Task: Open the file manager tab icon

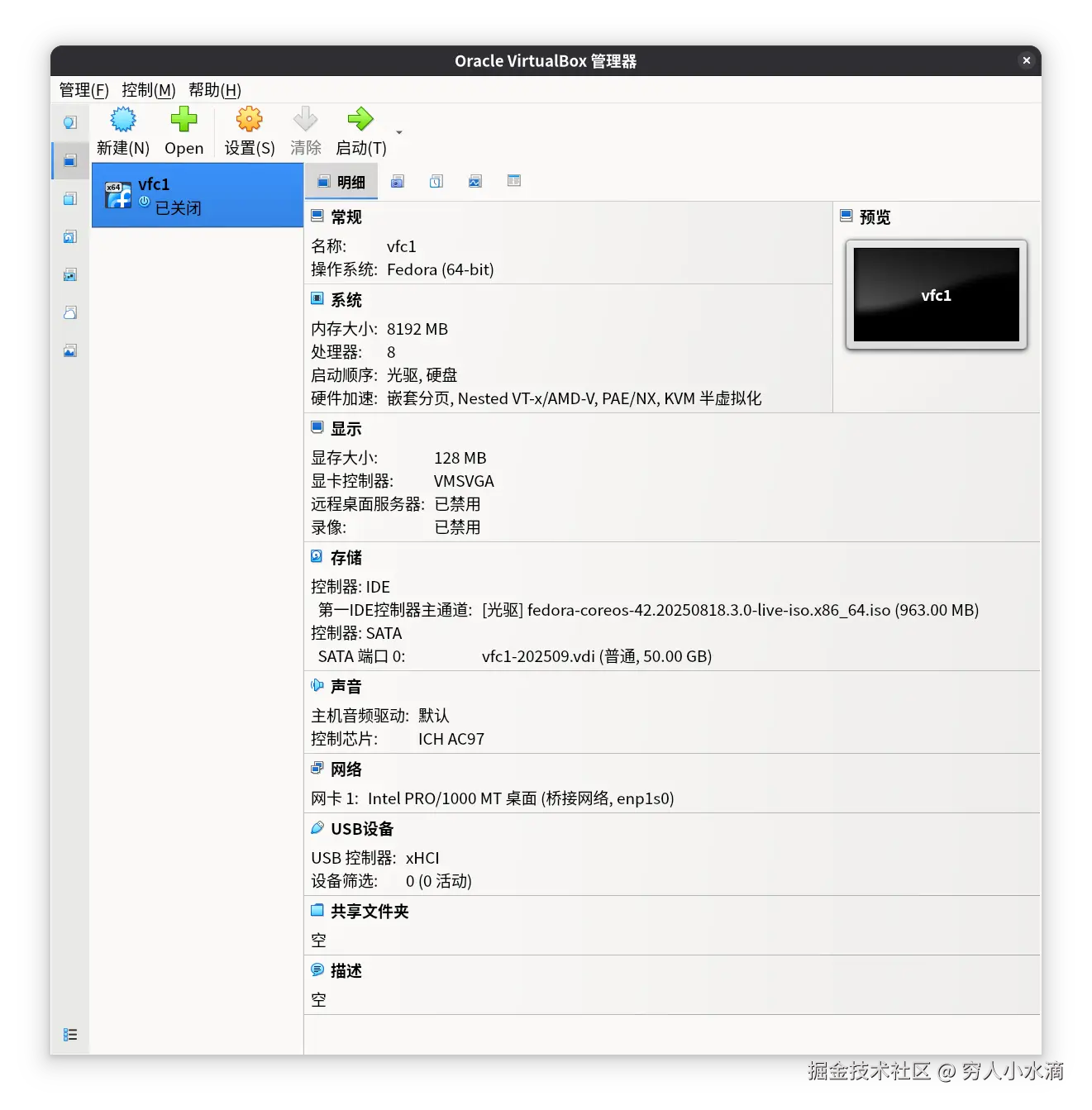Action: tap(514, 181)
